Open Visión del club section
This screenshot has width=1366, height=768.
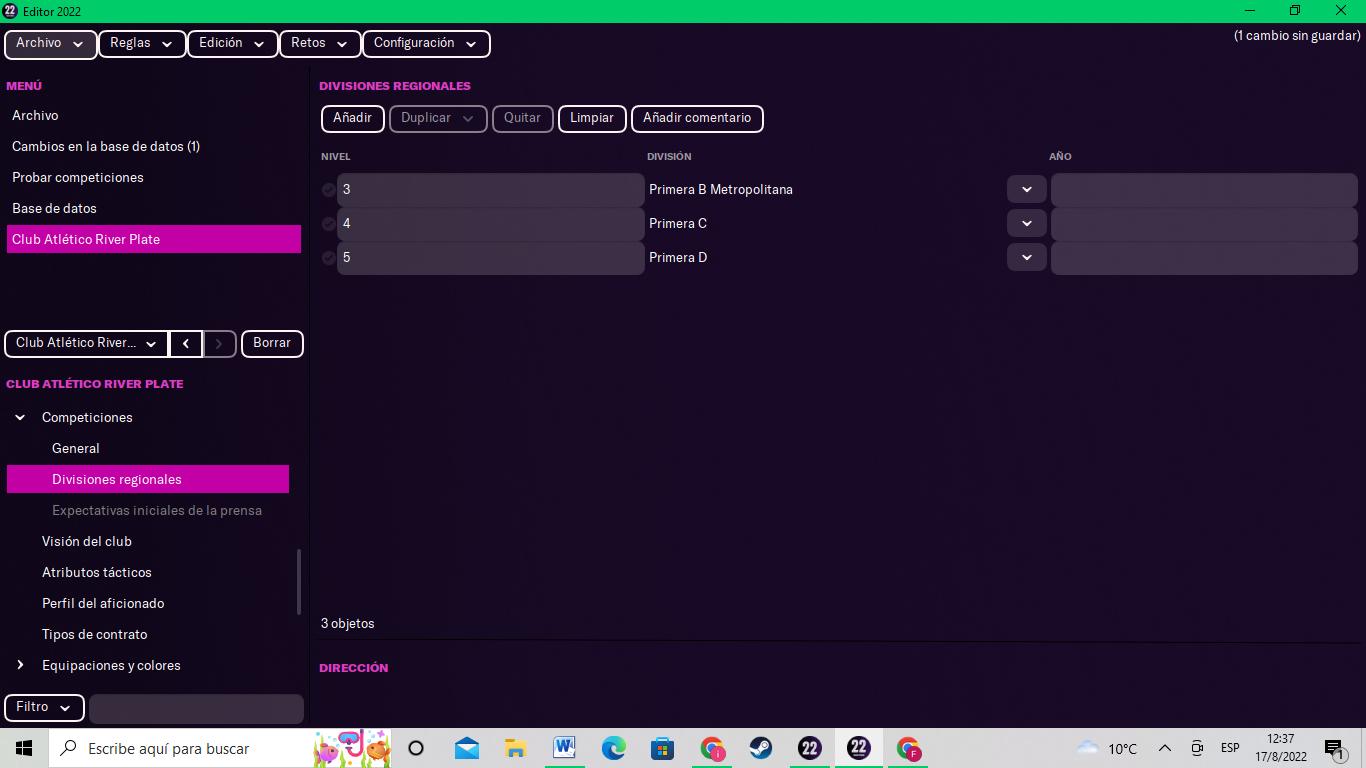[87, 542]
